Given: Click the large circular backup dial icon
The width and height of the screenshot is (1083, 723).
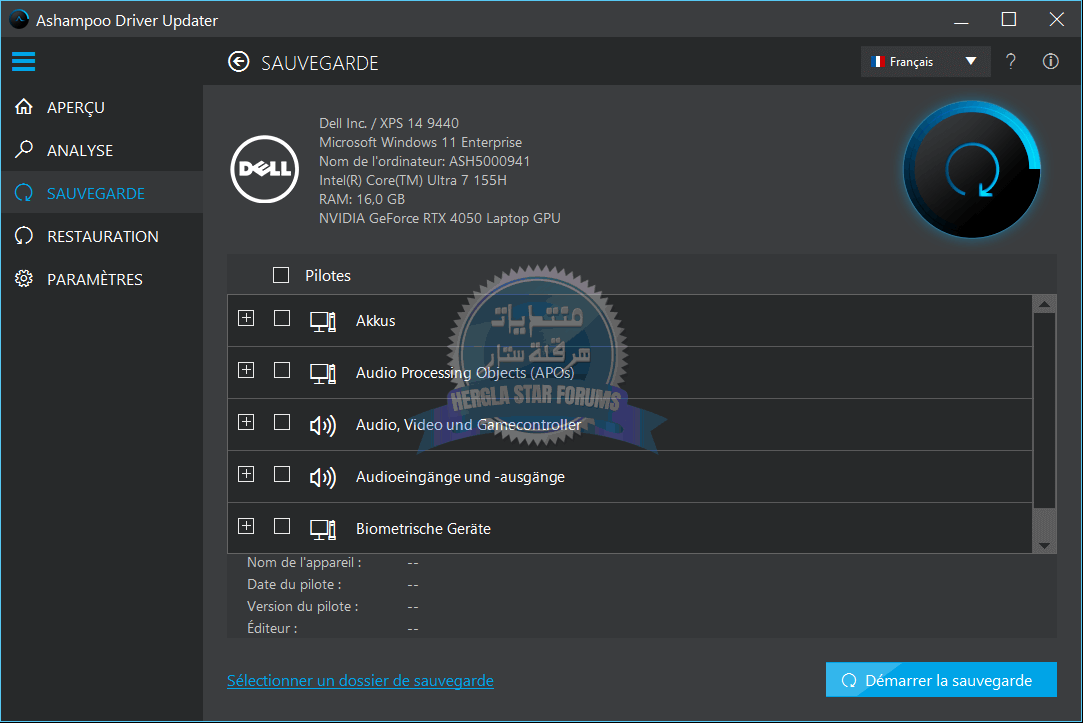Looking at the screenshot, I should pos(971,169).
